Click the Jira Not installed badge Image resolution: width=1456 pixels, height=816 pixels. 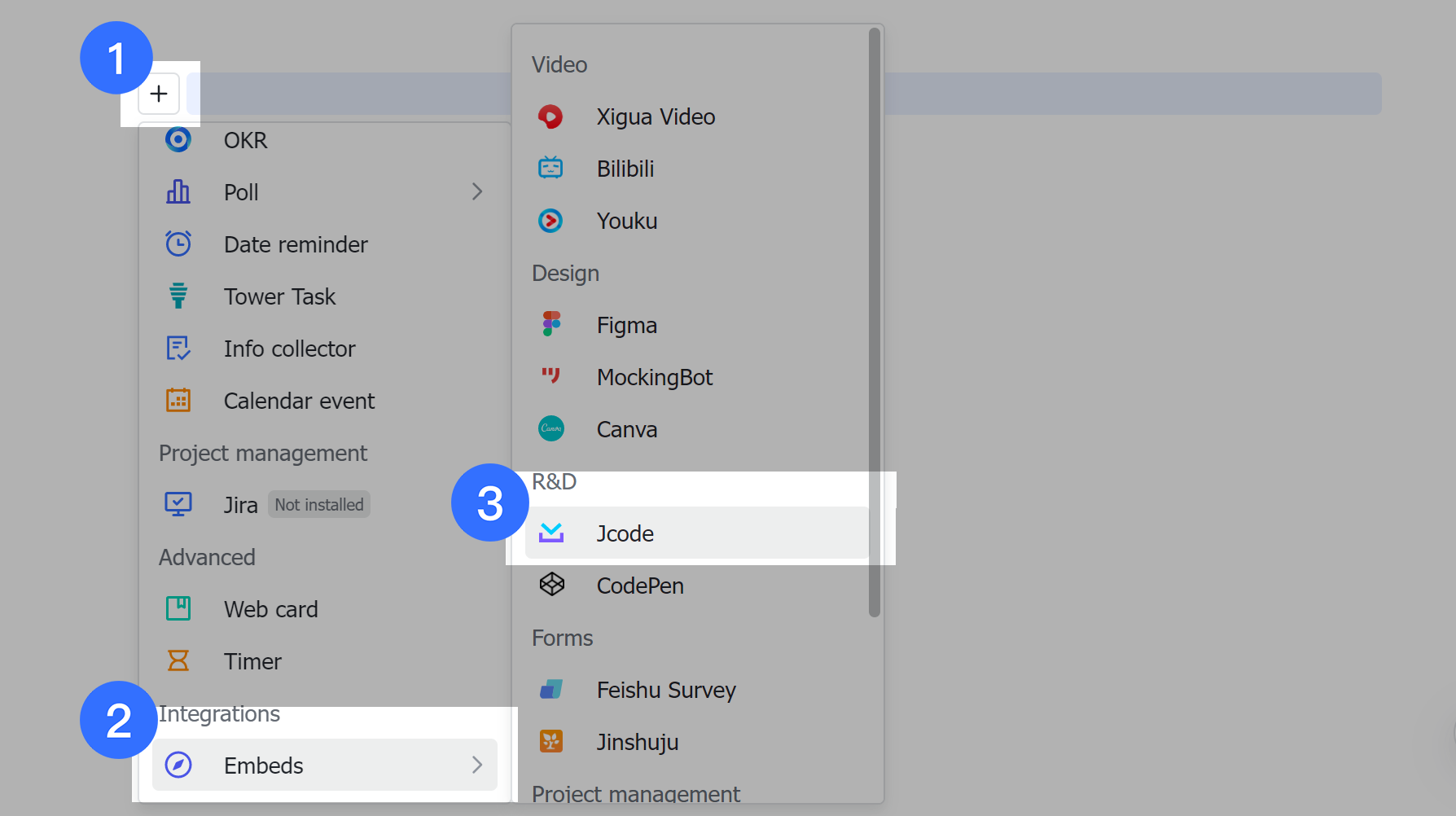click(319, 505)
